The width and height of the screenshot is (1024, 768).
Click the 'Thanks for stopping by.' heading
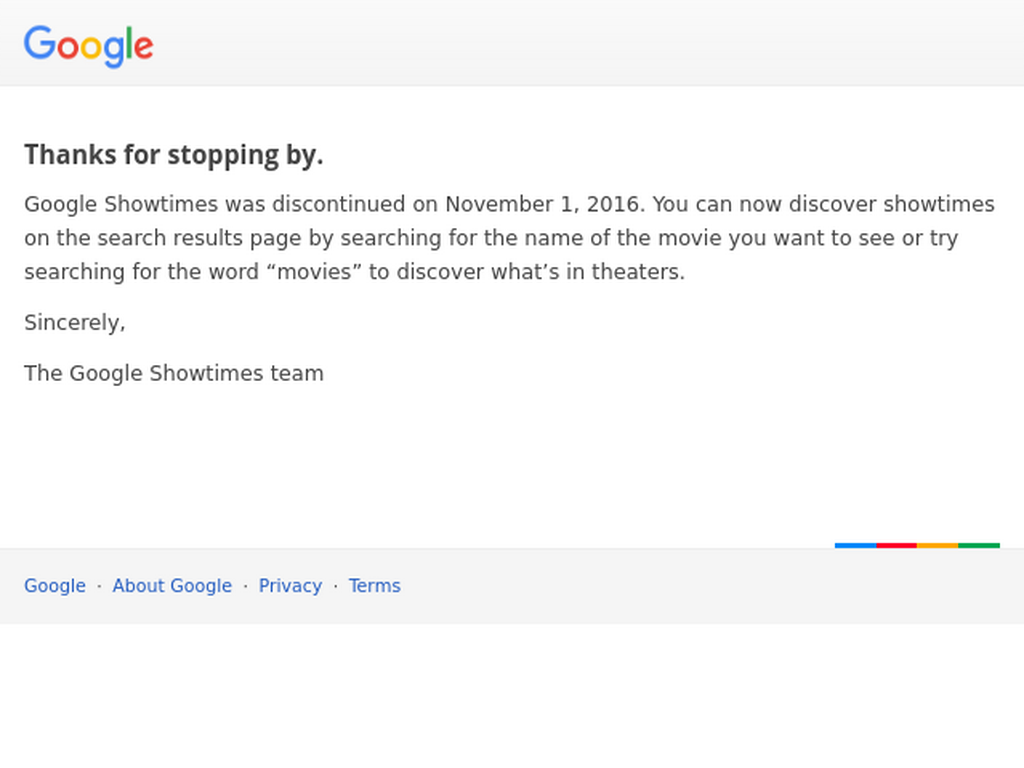point(174,155)
